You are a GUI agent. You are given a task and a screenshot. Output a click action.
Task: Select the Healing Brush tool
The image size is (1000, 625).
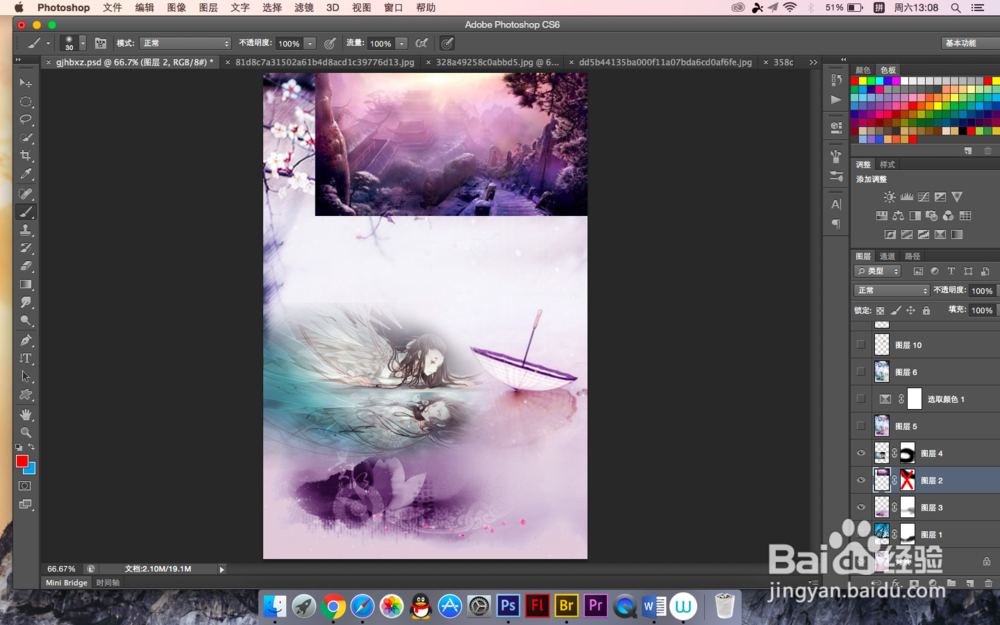[x=26, y=194]
